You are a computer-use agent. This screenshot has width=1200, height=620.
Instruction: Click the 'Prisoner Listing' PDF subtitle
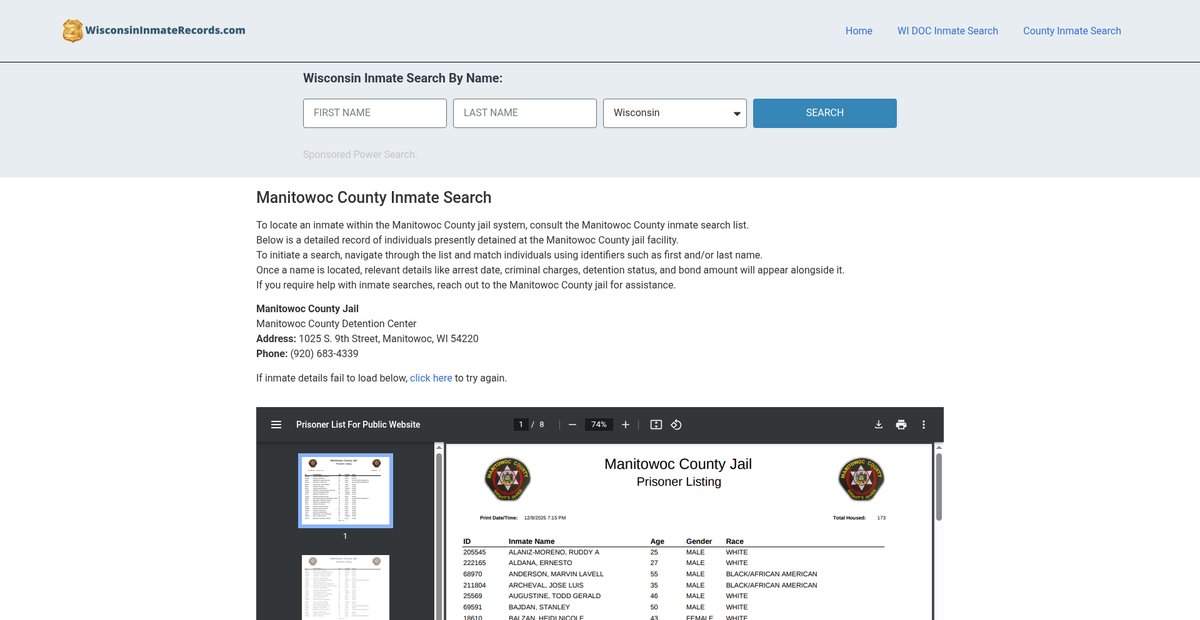[x=679, y=482]
